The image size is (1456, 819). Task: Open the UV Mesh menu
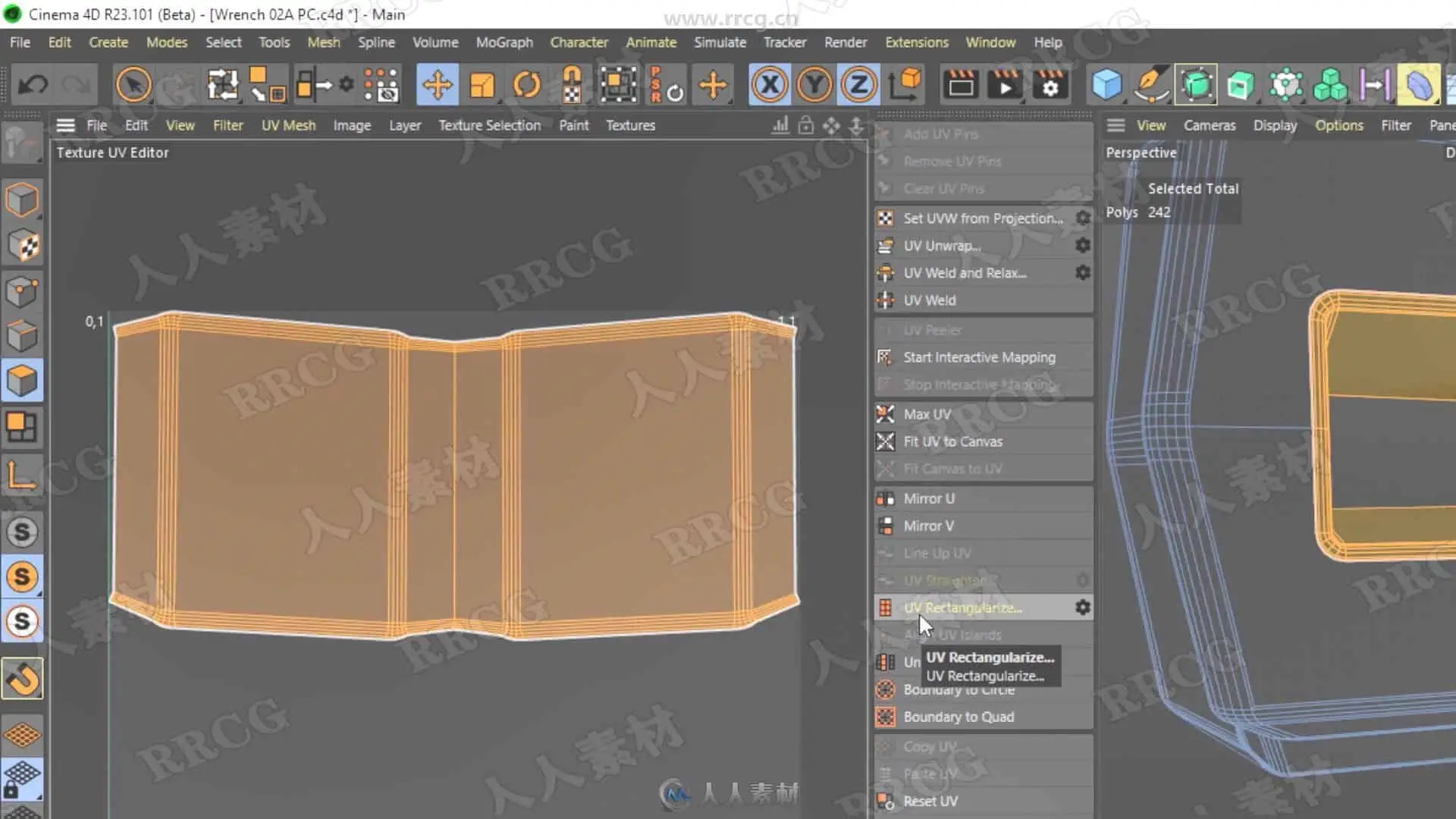tap(288, 125)
